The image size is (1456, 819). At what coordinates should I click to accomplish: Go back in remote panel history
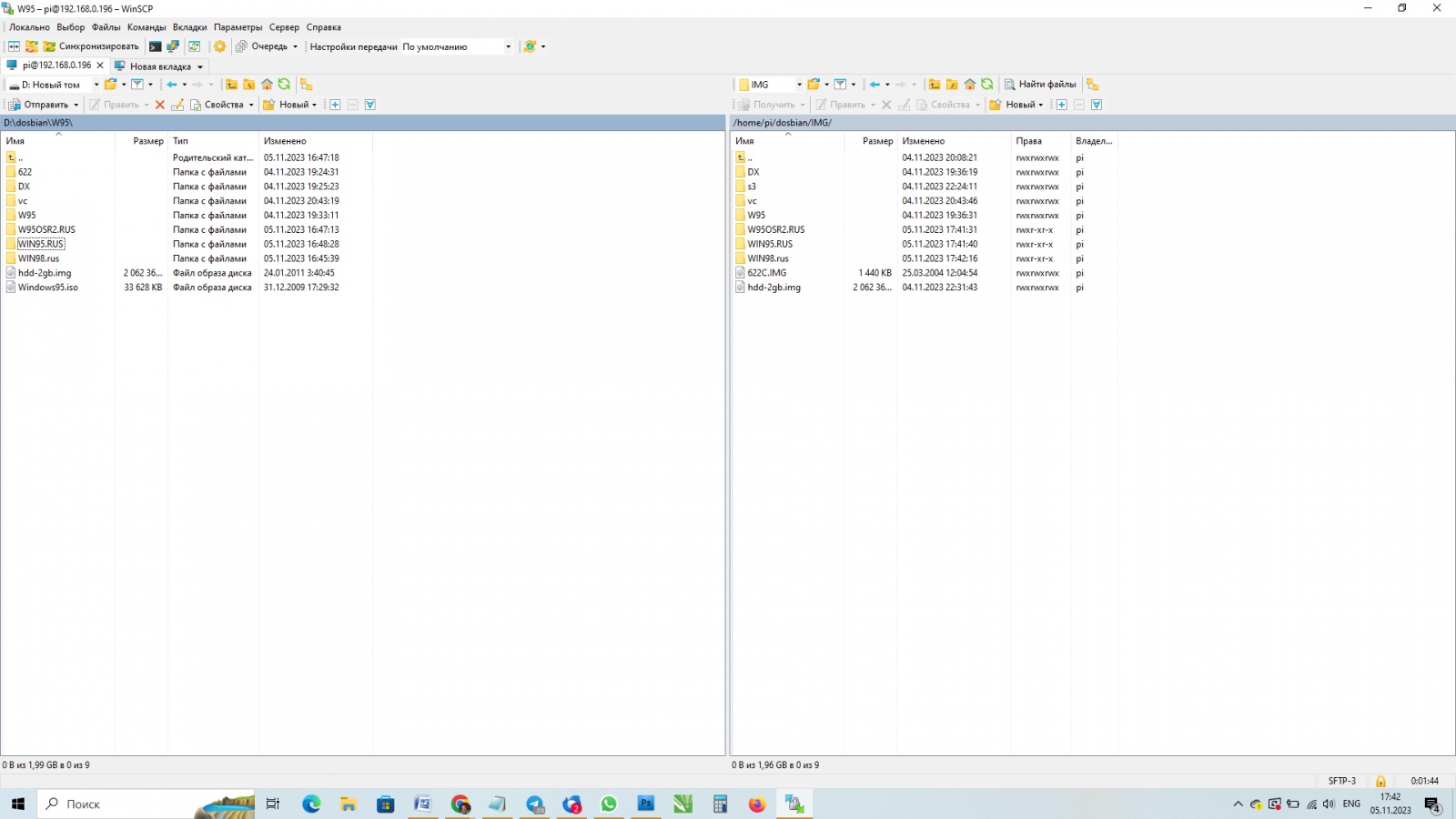click(x=875, y=85)
